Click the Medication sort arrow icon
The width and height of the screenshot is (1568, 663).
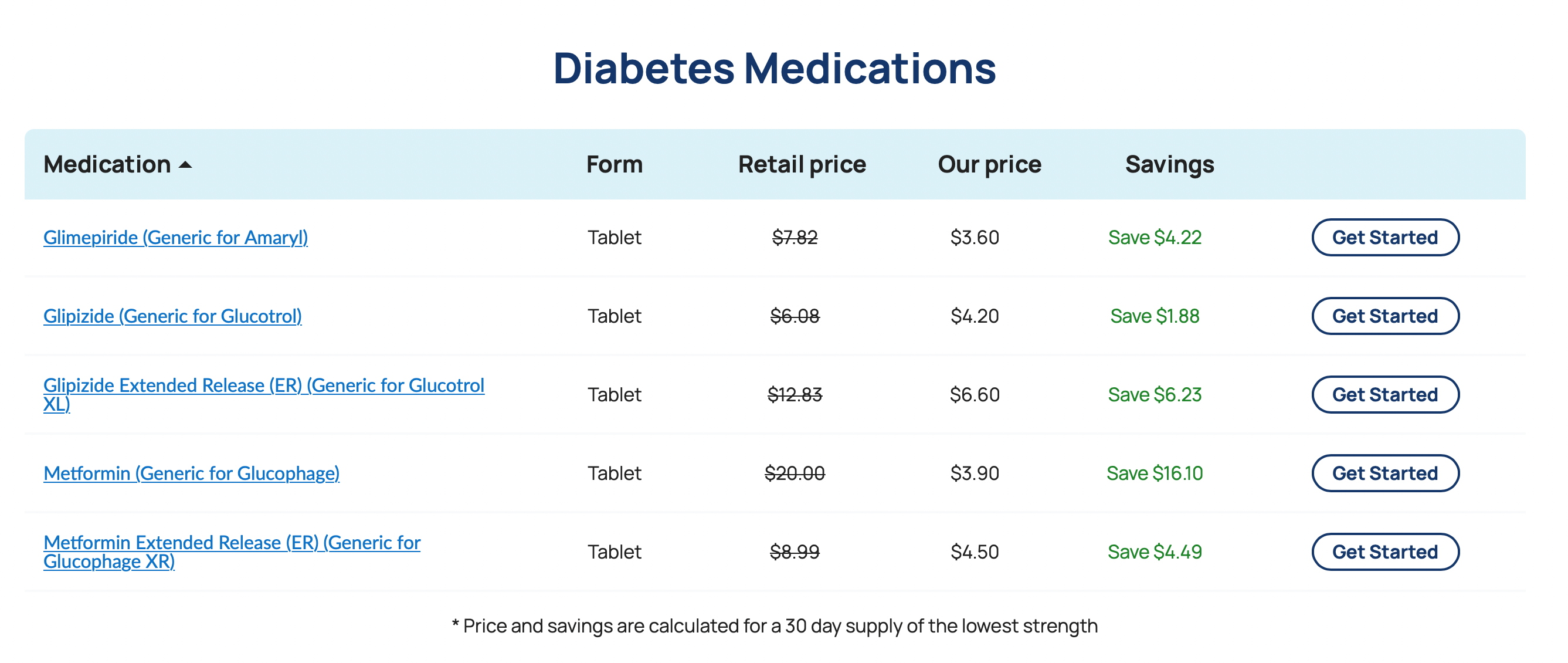[186, 165]
